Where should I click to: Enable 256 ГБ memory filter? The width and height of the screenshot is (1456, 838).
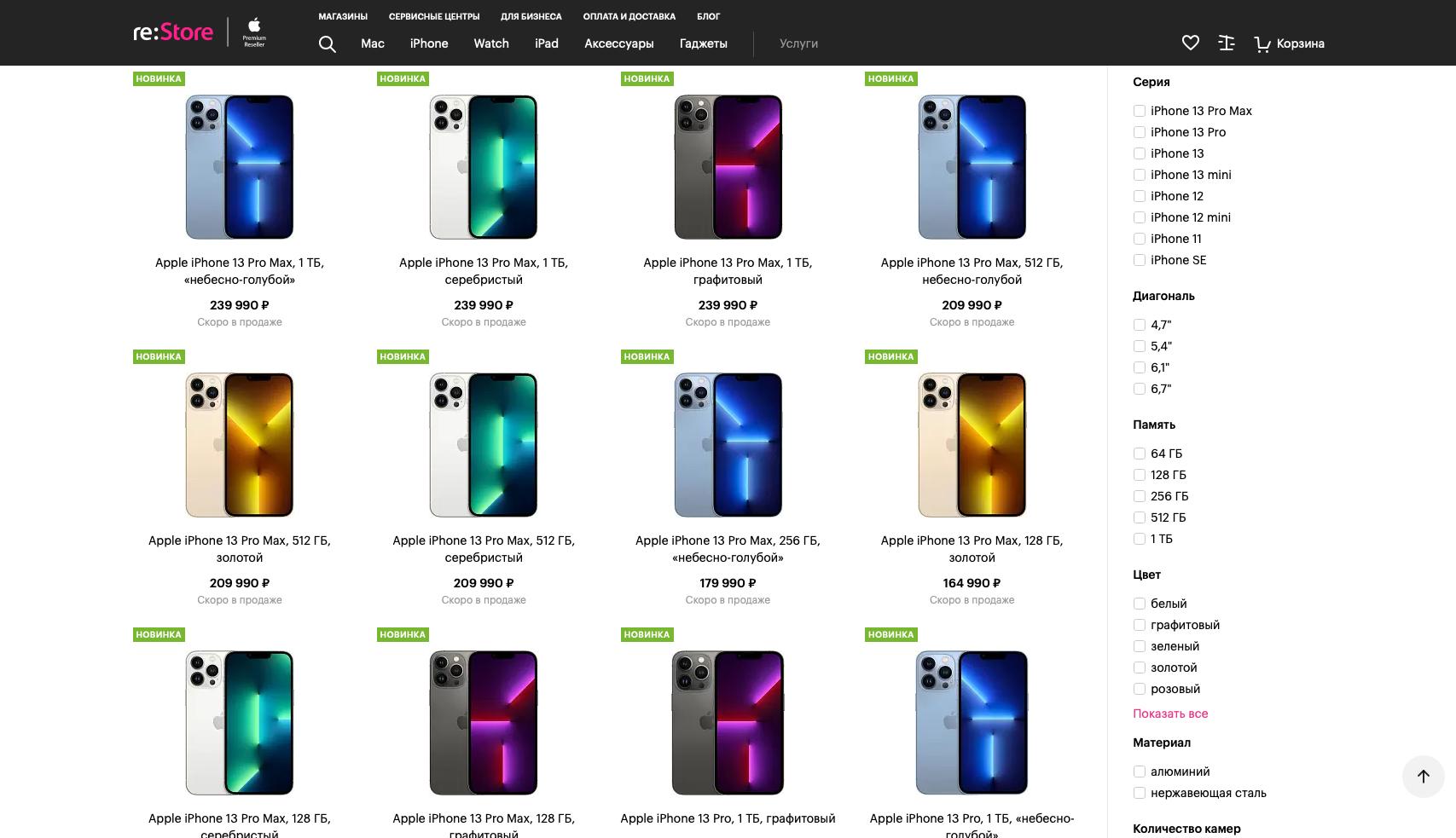1139,496
